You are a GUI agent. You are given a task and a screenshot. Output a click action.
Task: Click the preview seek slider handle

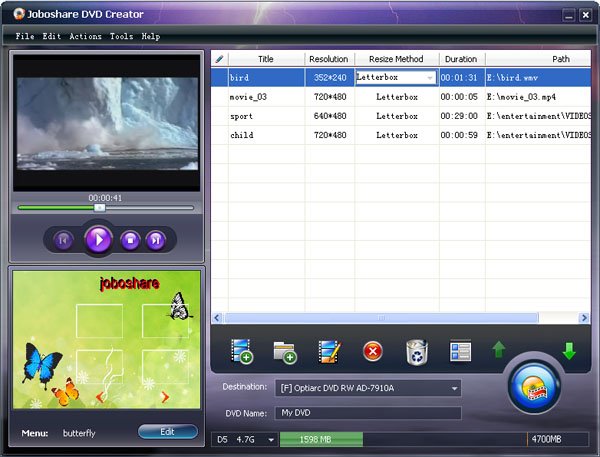(99, 208)
